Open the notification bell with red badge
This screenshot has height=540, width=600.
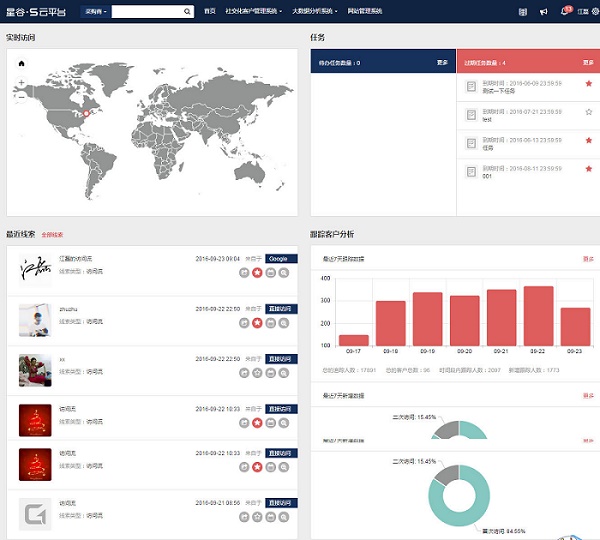point(565,11)
